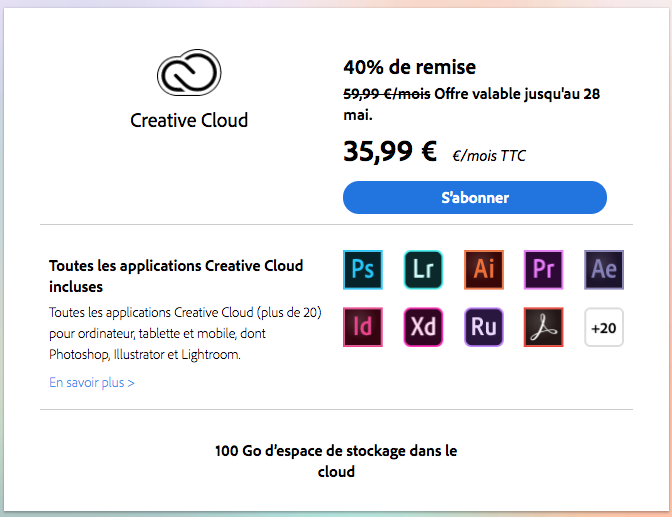Click the S'abonner subscribe button
This screenshot has height=517, width=672.
coord(475,198)
